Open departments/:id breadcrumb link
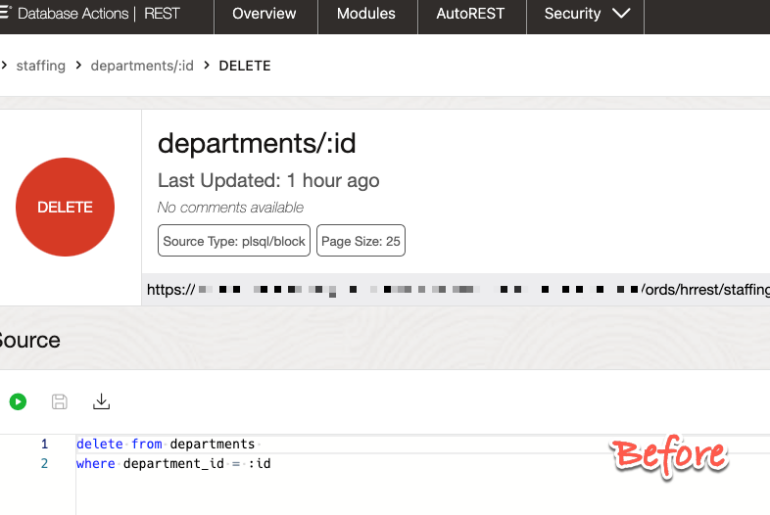The image size is (770, 515). (x=142, y=65)
